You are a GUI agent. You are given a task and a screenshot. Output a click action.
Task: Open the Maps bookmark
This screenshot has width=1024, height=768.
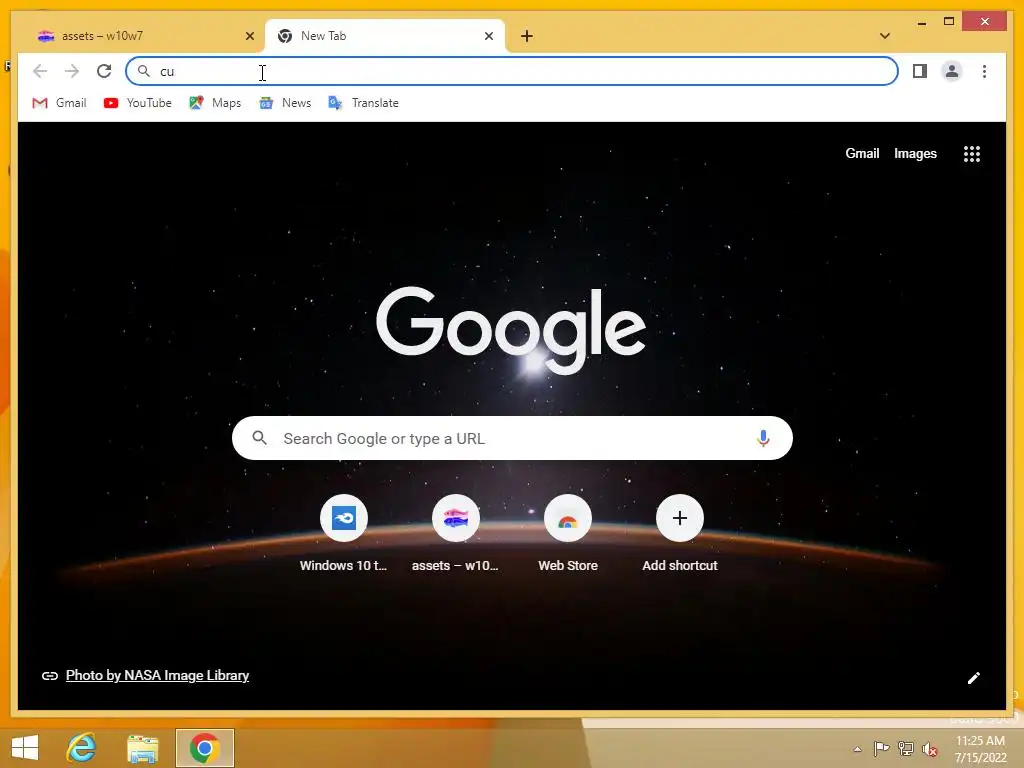point(216,103)
